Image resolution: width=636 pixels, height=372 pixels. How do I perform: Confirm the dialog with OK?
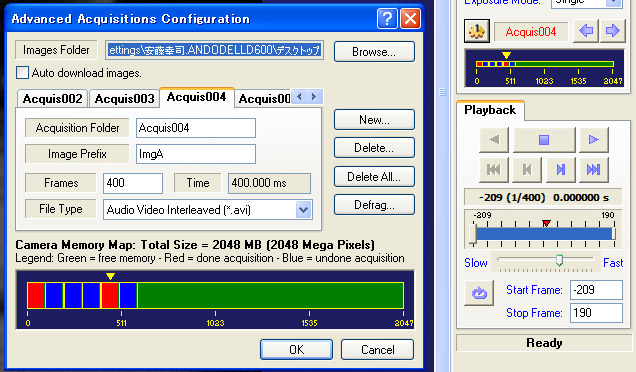[x=297, y=349]
